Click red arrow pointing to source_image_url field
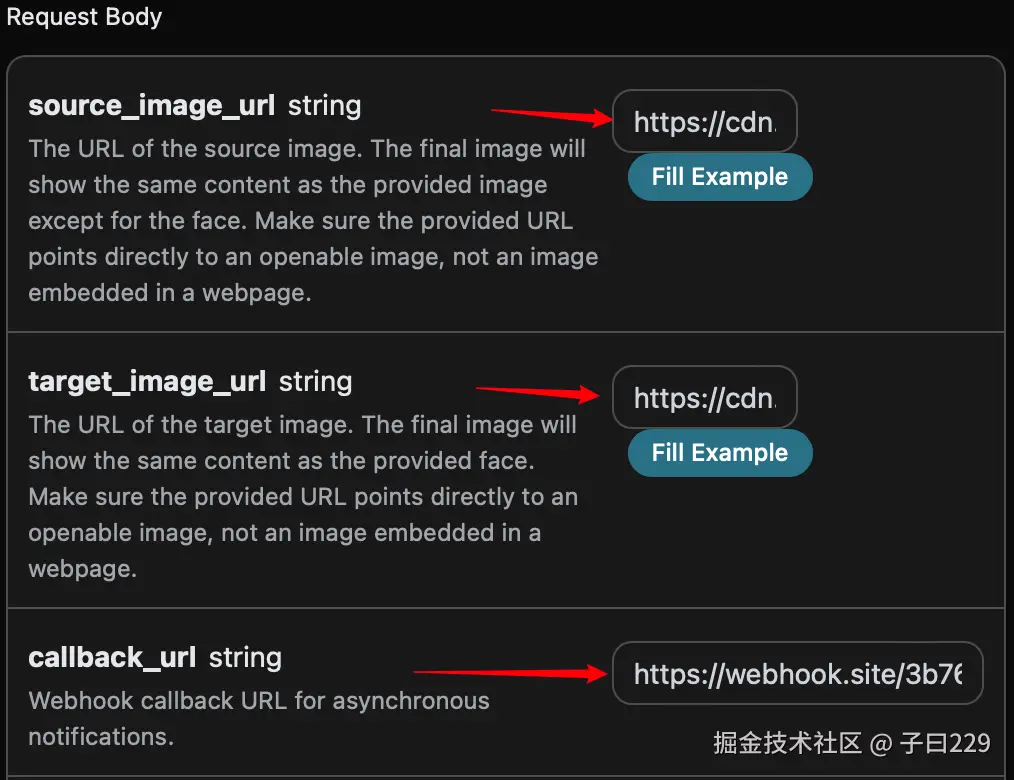 click(550, 115)
